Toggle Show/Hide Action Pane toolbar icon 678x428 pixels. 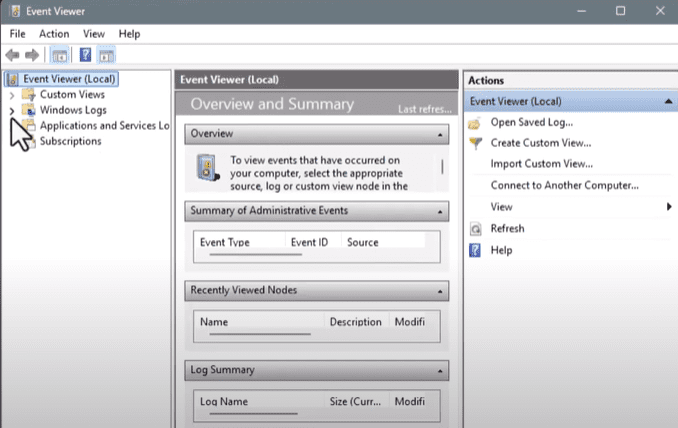pyautogui.click(x=106, y=55)
